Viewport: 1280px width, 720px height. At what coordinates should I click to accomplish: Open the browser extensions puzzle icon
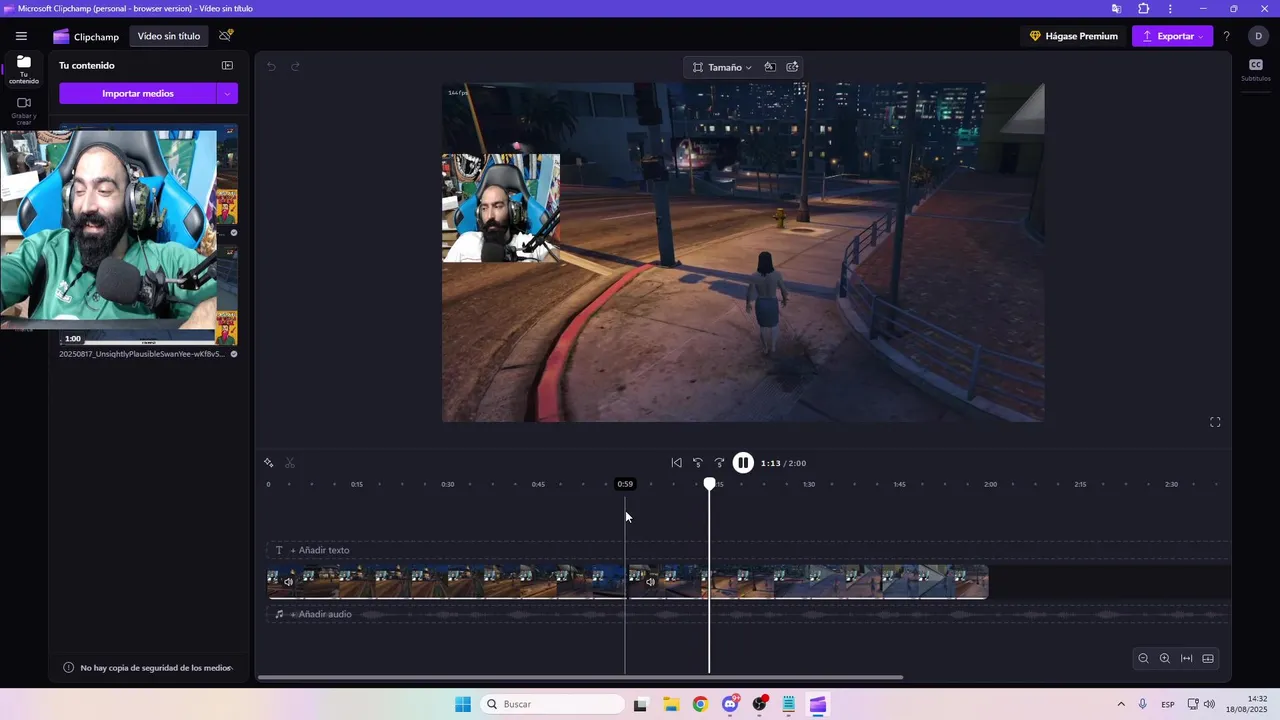click(x=1143, y=8)
